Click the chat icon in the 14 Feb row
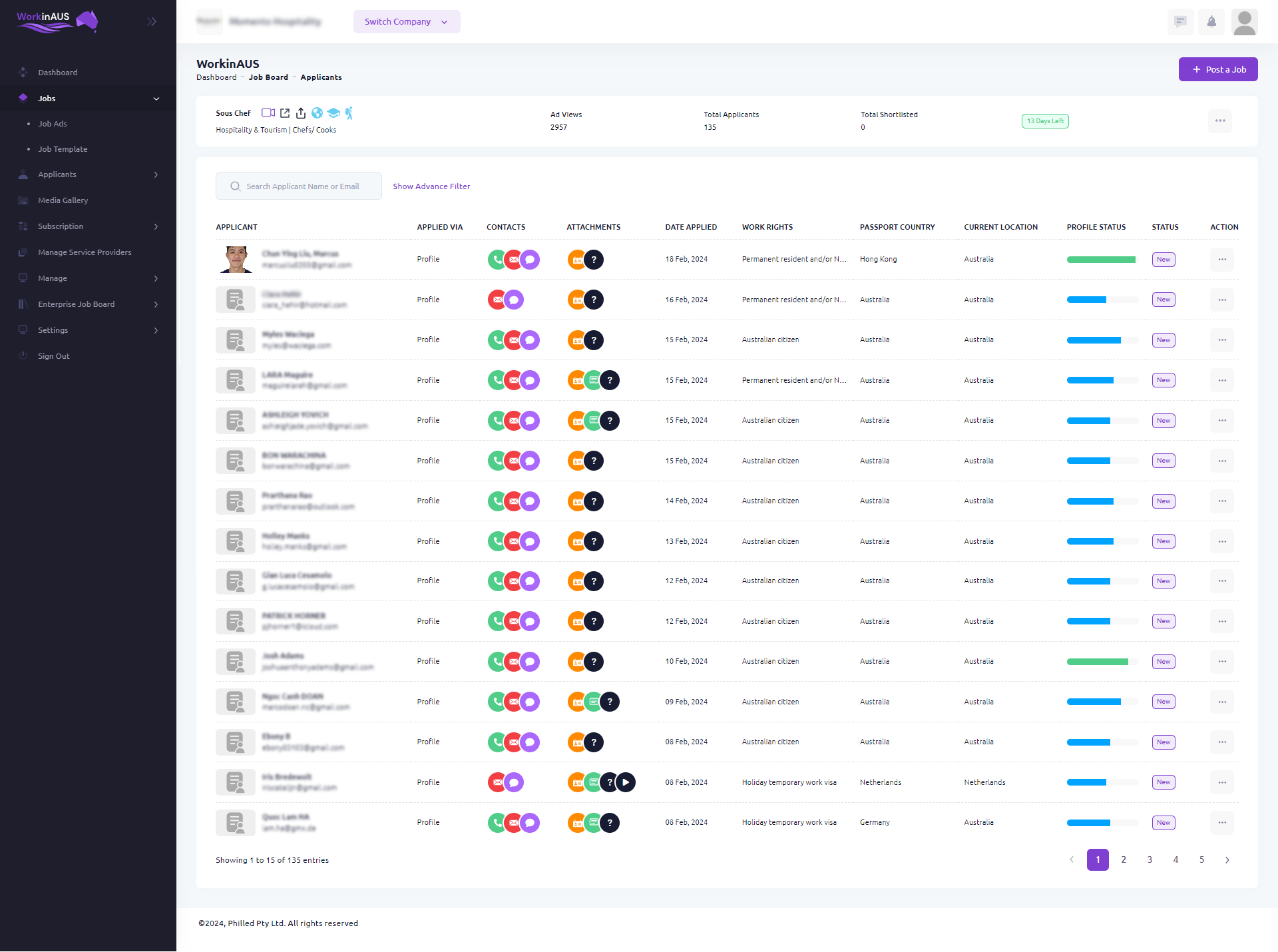The width and height of the screenshot is (1278, 952). click(530, 501)
